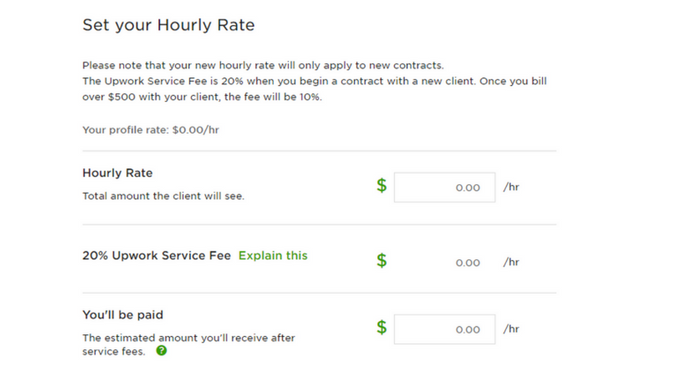Click the new hourly rate note paragraph
The width and height of the screenshot is (695, 391).
263,66
